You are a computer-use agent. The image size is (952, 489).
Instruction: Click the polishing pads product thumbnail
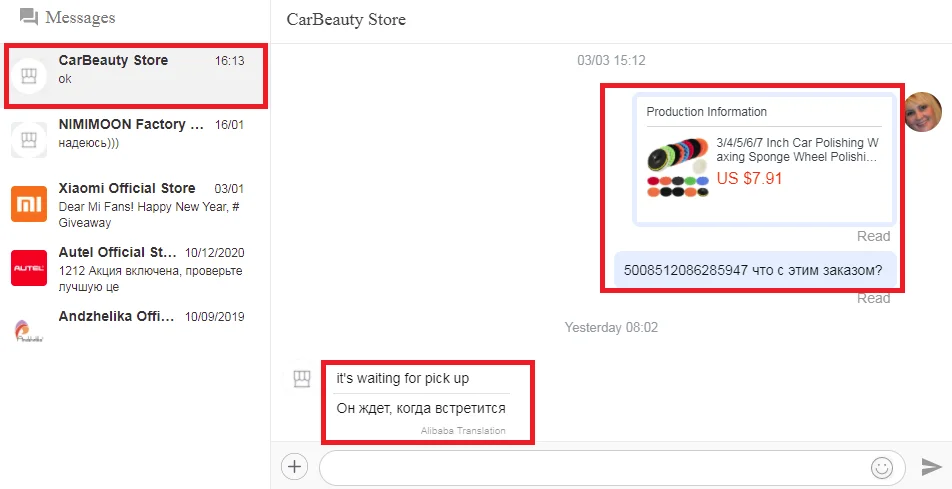click(x=678, y=167)
